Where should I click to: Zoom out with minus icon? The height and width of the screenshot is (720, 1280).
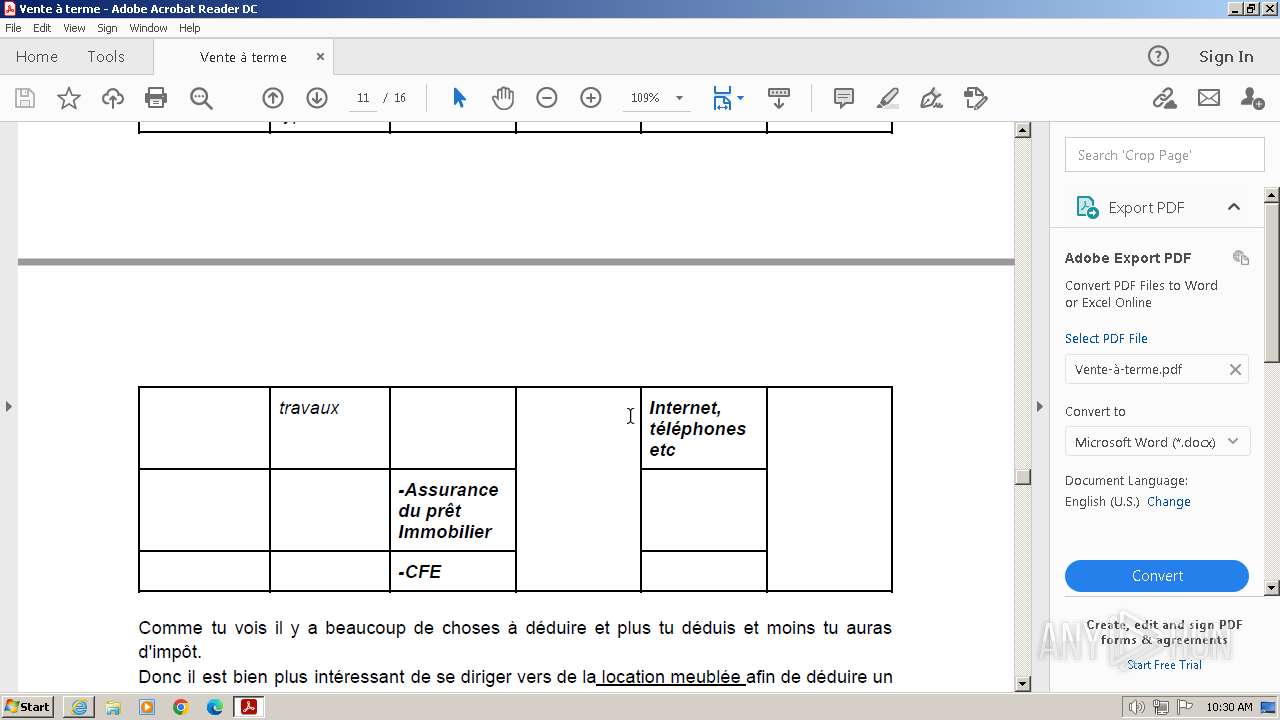pos(546,98)
